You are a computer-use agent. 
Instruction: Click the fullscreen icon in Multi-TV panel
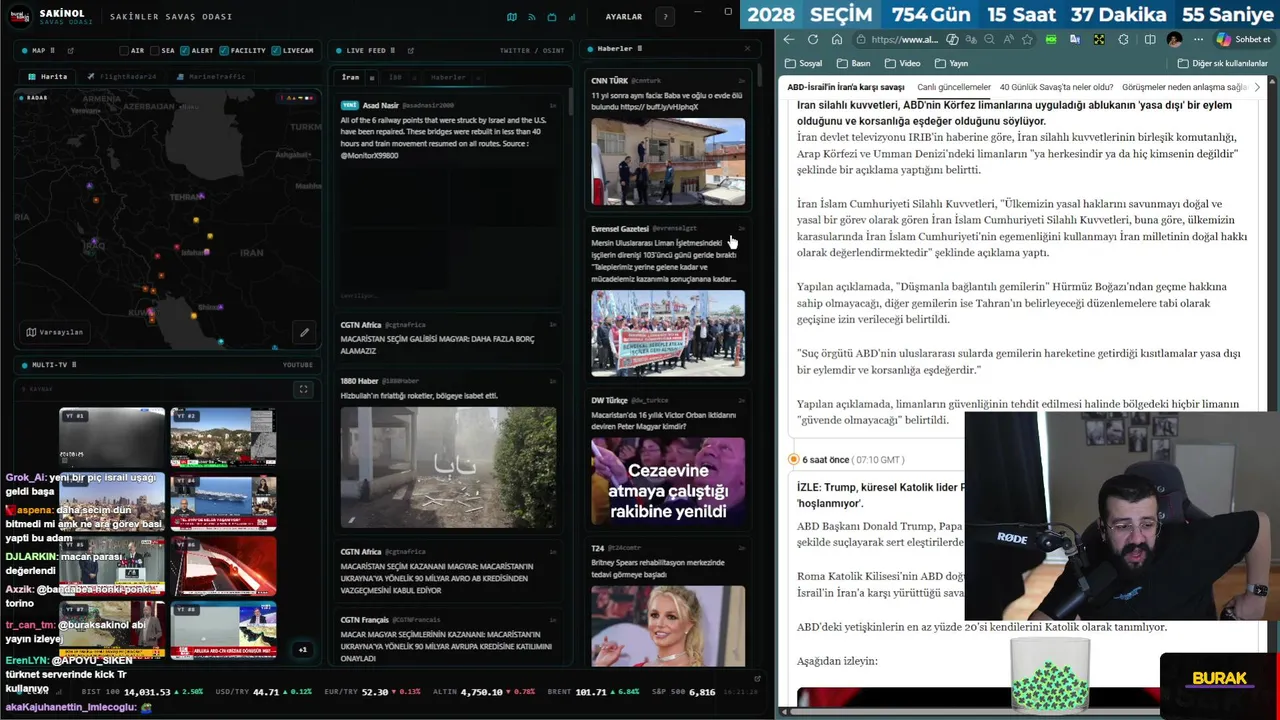click(304, 389)
